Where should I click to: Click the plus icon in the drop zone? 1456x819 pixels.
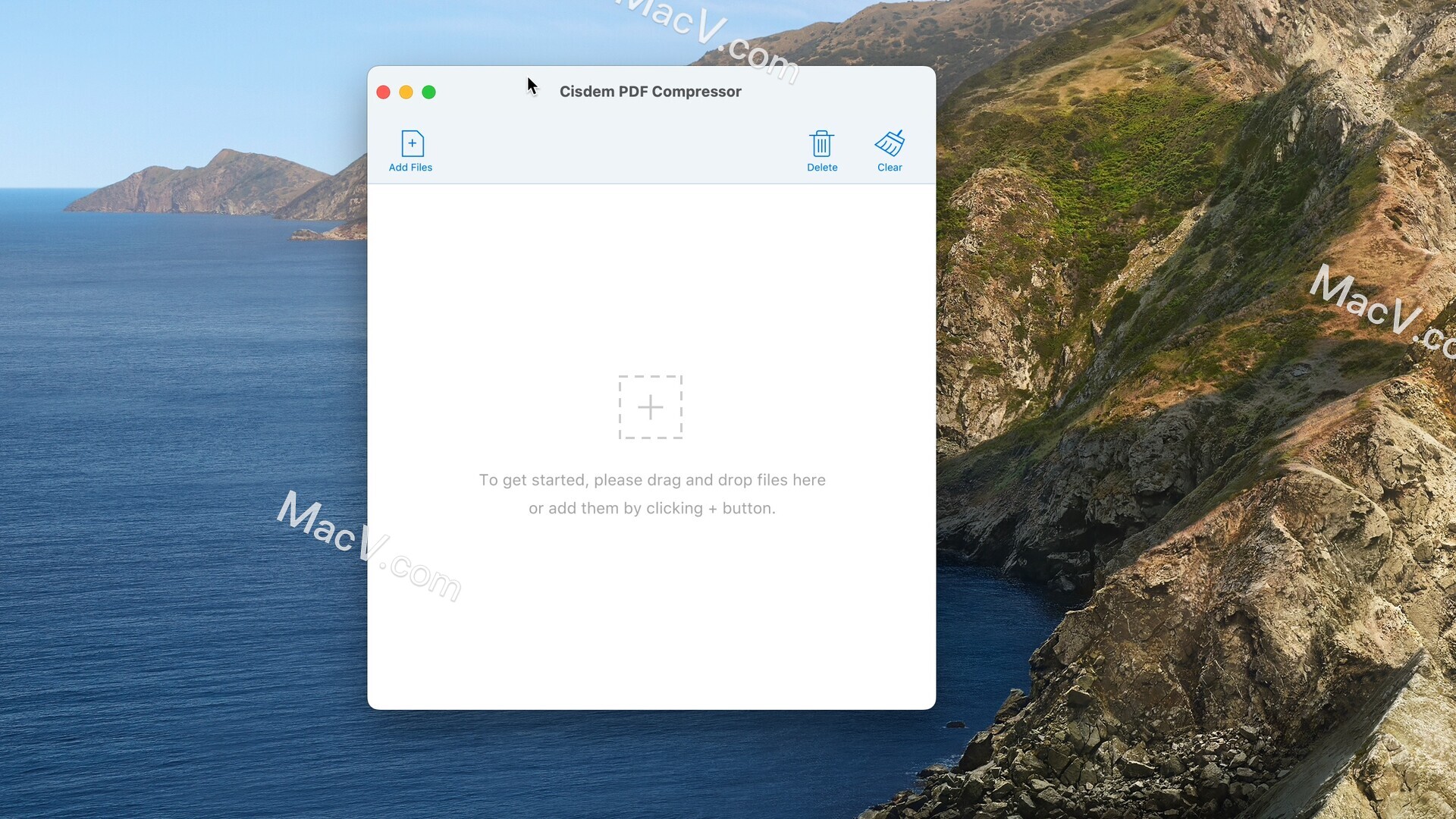point(651,407)
